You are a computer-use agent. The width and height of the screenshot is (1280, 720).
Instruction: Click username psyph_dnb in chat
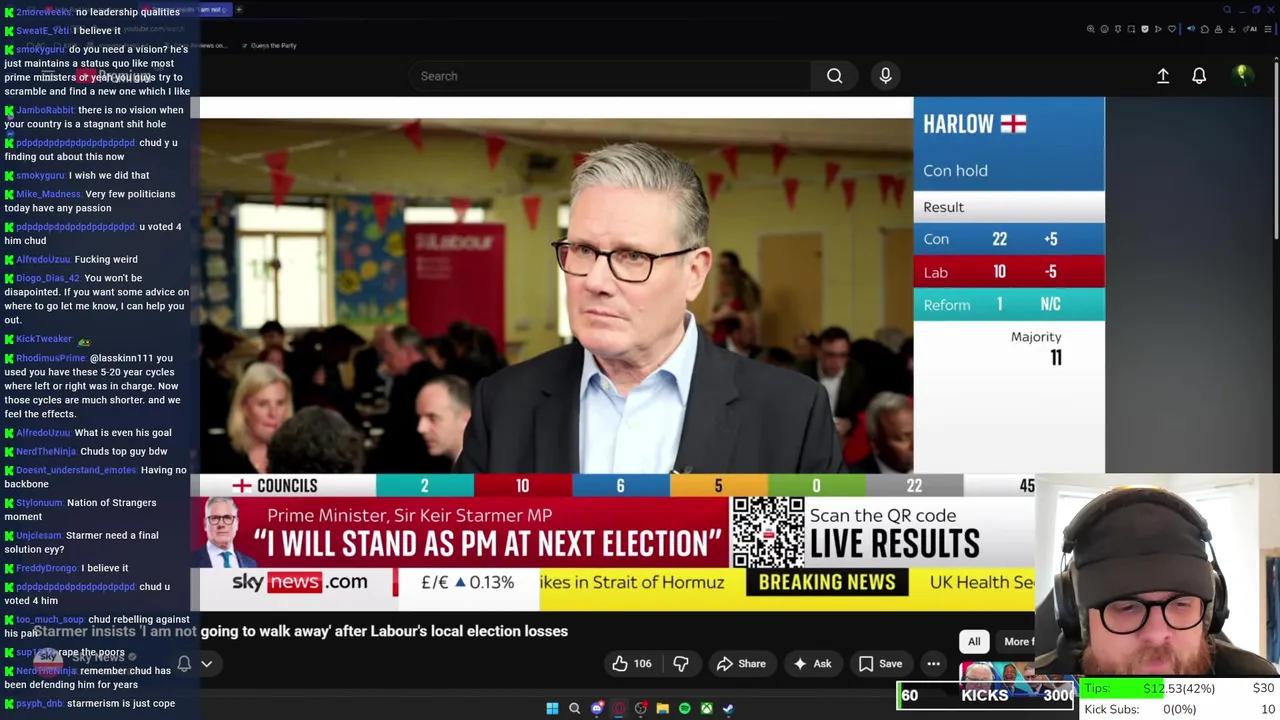click(39, 703)
